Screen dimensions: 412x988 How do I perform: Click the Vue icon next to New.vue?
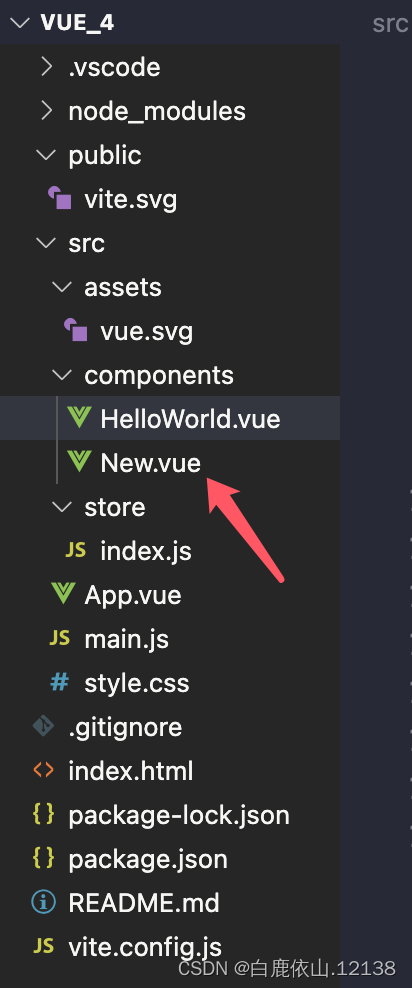79,462
